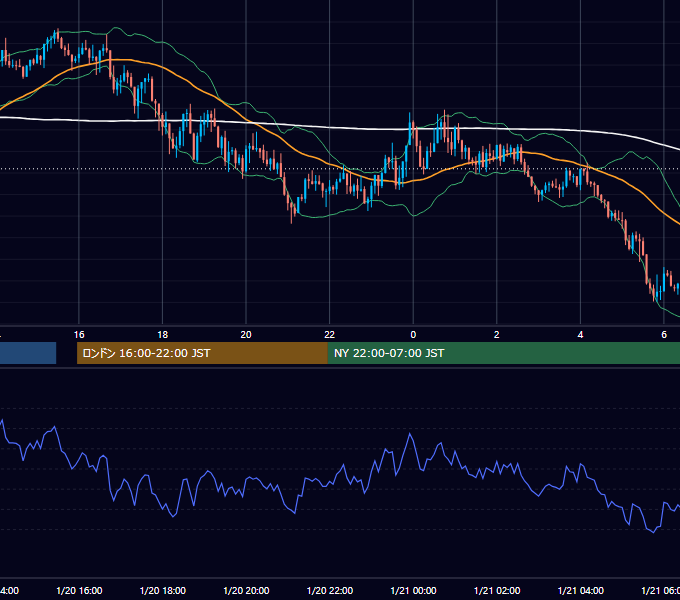
Task: Click the '1/20 18:00' oscillator axis label
Action: pos(163,590)
